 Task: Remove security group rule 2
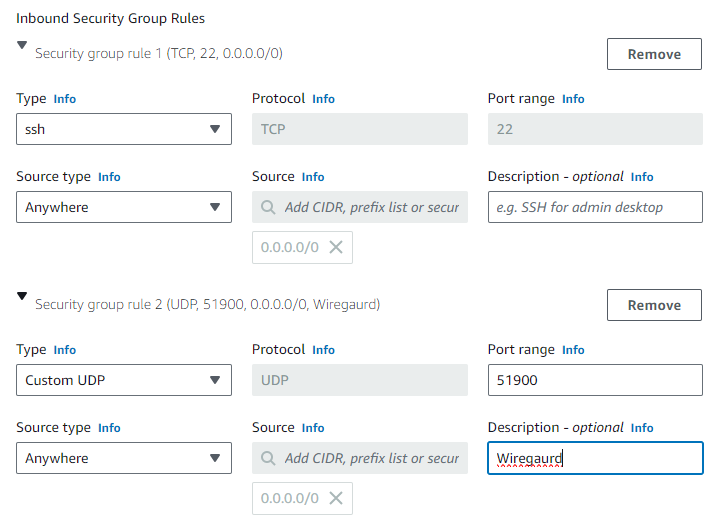(x=654, y=305)
